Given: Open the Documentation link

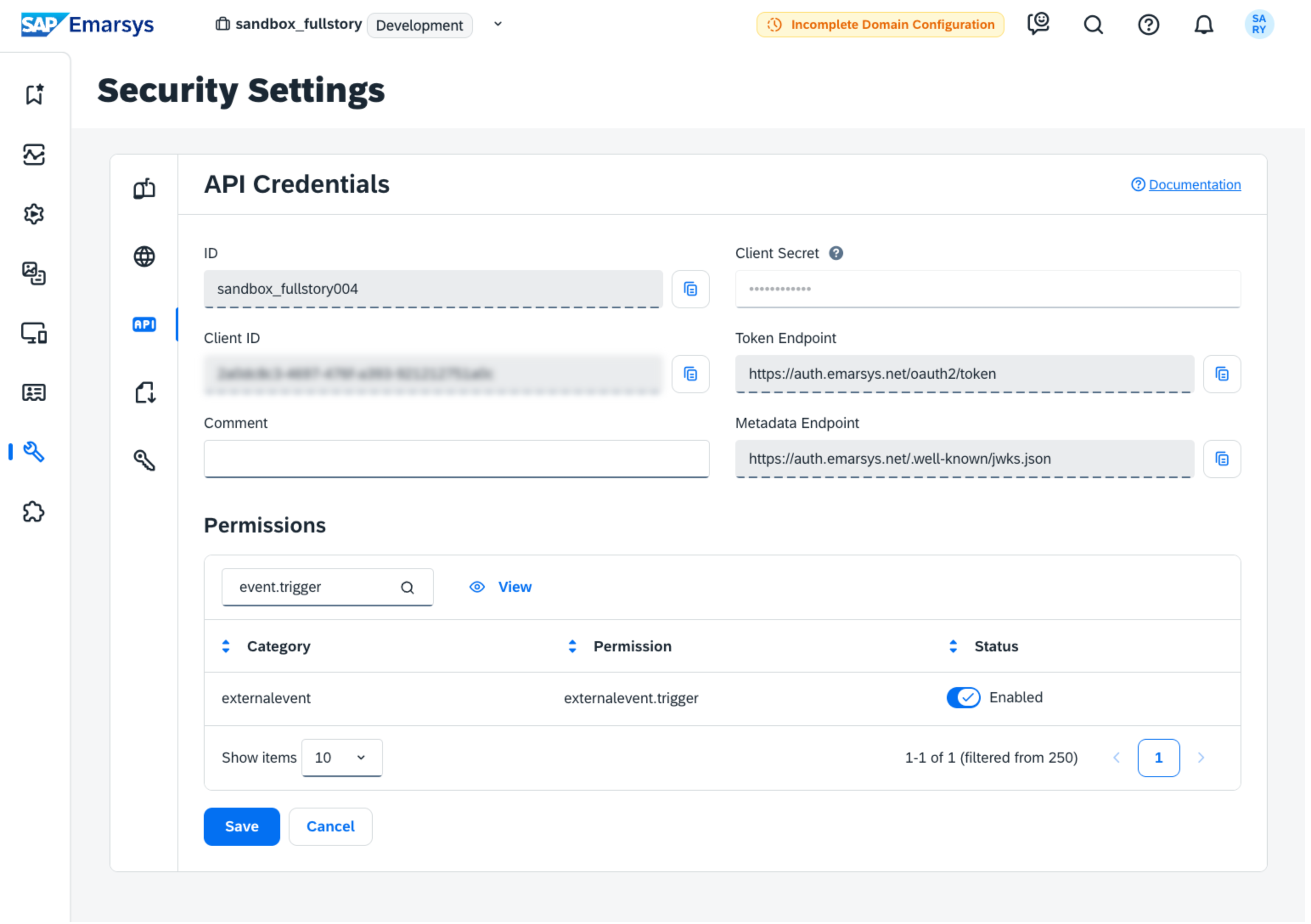Looking at the screenshot, I should 1194,184.
